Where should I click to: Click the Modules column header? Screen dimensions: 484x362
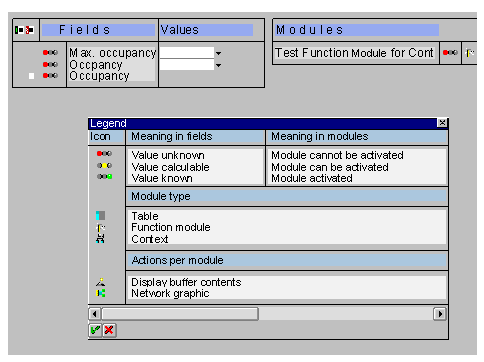pyautogui.click(x=357, y=30)
